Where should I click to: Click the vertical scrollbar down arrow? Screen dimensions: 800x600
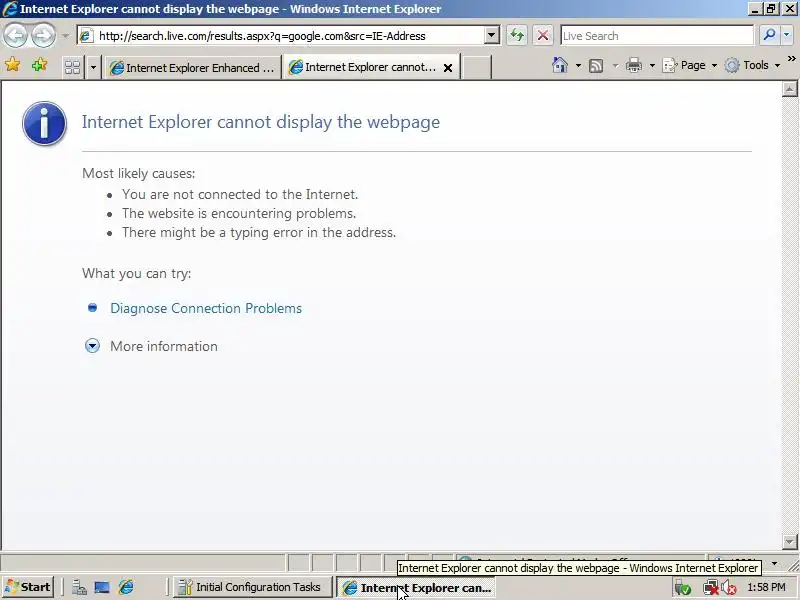[x=789, y=541]
